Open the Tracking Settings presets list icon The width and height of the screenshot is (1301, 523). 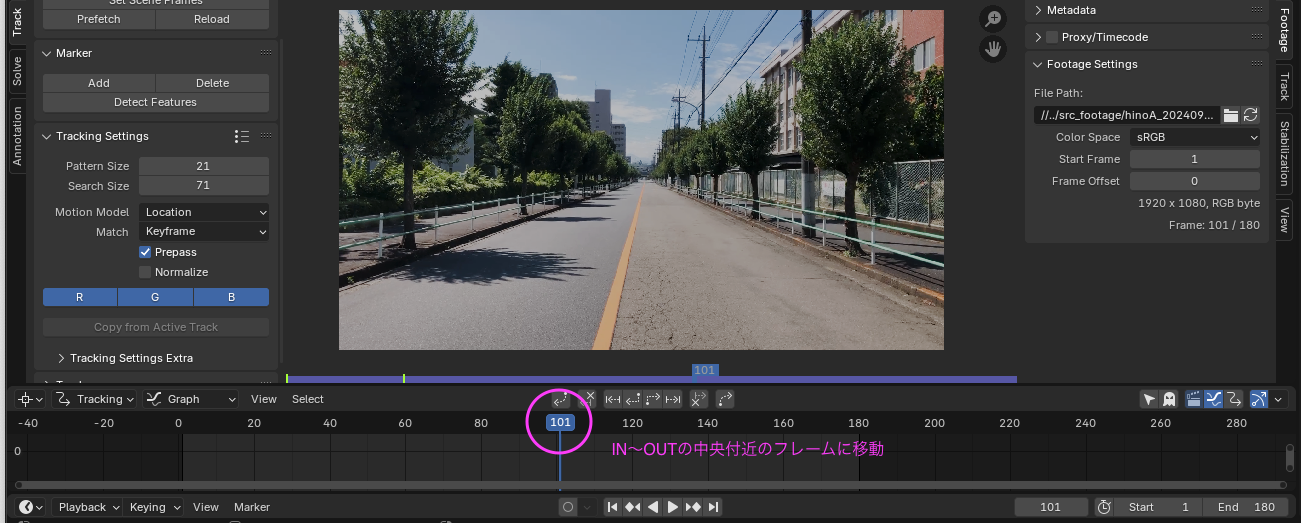[241, 136]
